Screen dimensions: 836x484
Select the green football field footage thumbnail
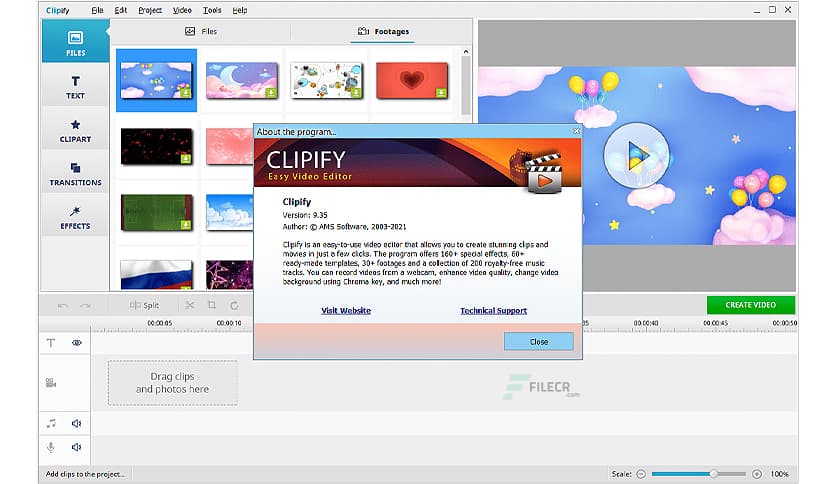[156, 212]
